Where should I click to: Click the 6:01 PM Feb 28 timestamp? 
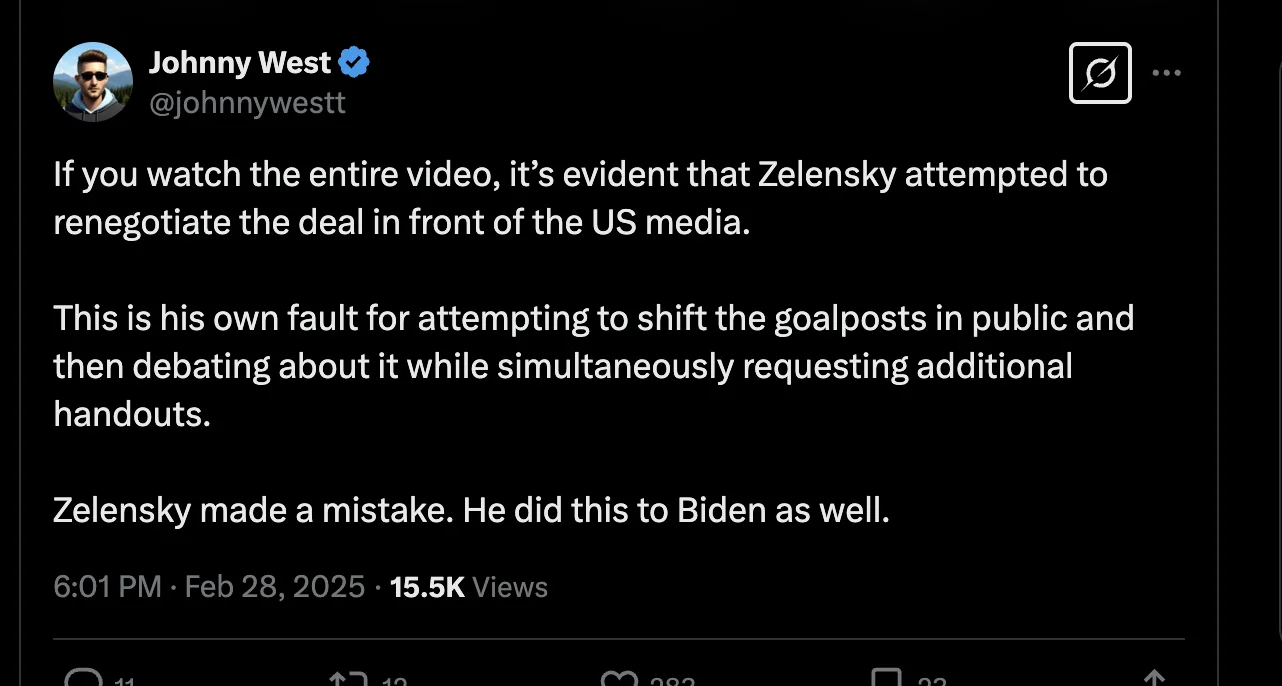point(208,586)
